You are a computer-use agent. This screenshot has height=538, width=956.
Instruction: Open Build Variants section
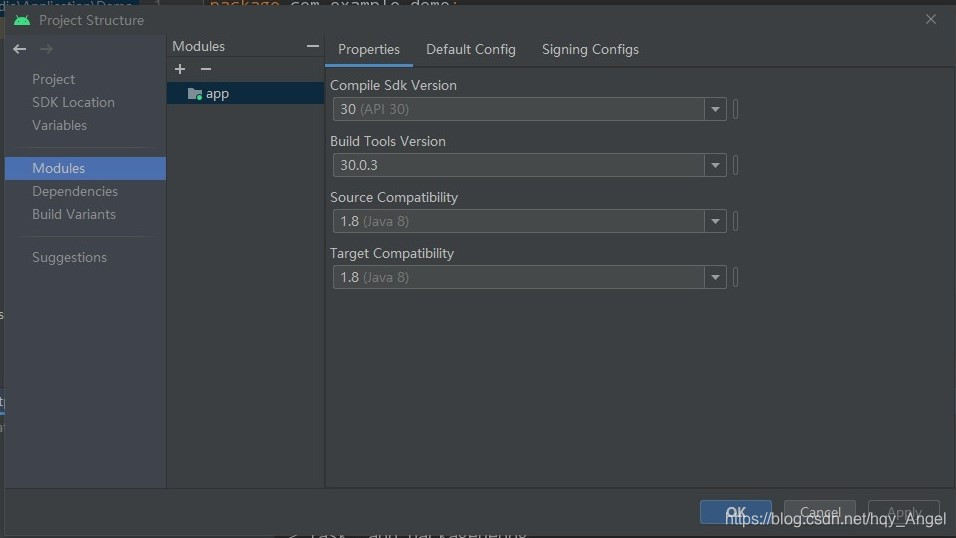tap(74, 215)
